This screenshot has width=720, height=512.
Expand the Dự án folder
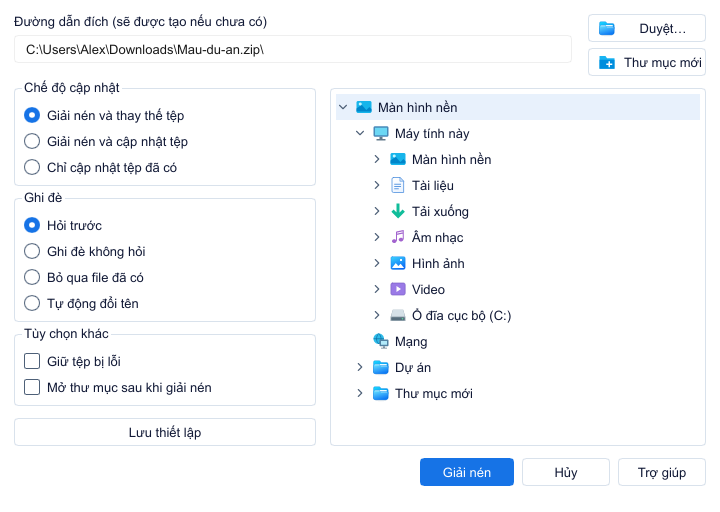[x=360, y=367]
